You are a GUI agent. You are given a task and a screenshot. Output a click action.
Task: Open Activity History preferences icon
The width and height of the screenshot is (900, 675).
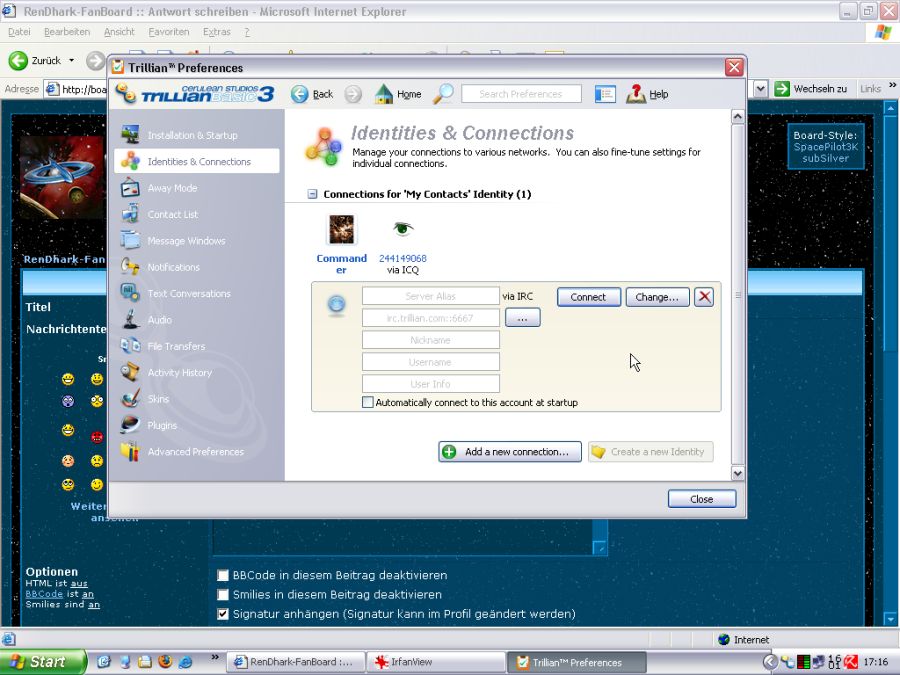(x=130, y=373)
